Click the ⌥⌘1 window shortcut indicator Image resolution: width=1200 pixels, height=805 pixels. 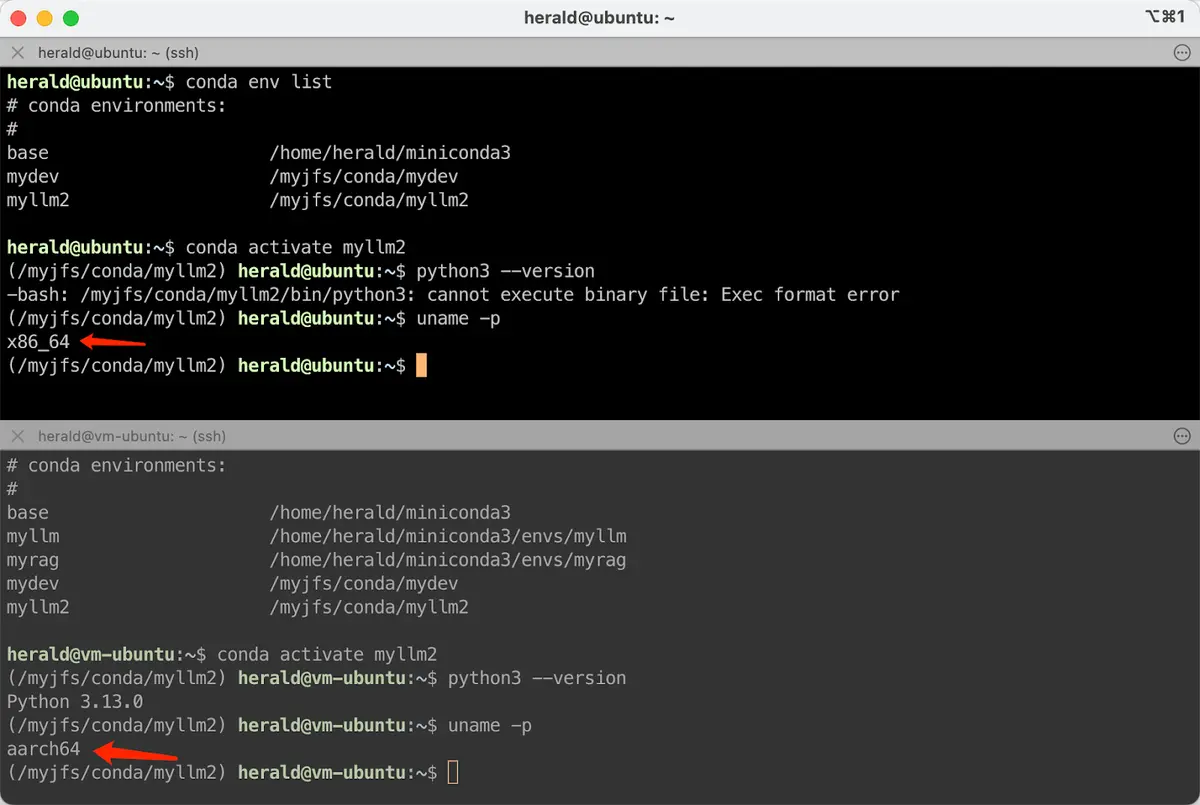click(1165, 18)
